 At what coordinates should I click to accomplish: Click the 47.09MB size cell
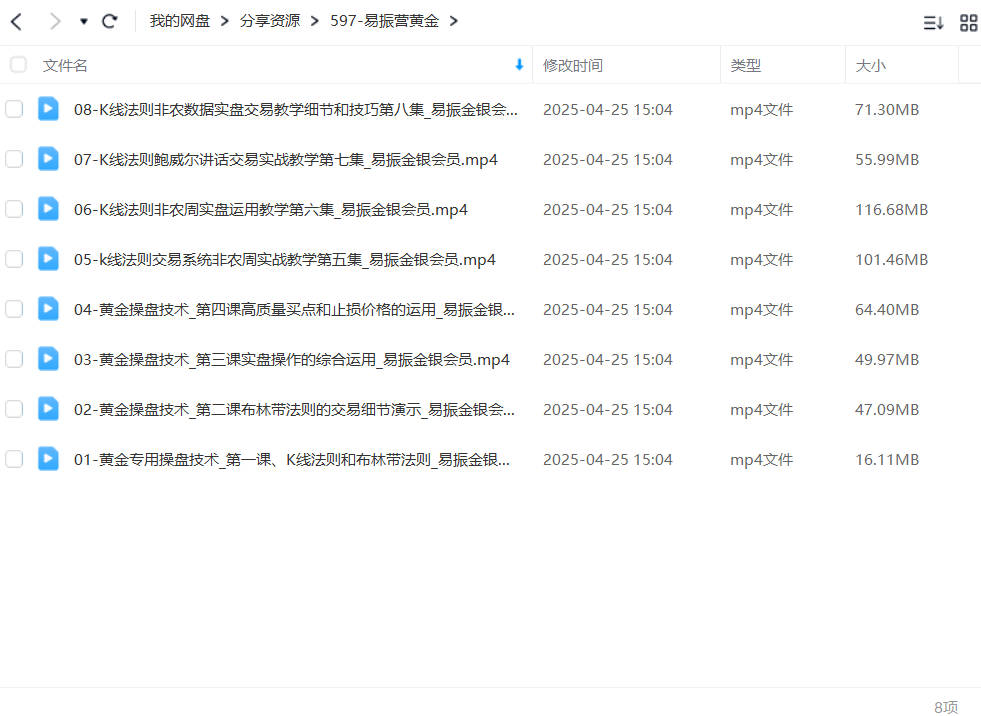pos(887,410)
